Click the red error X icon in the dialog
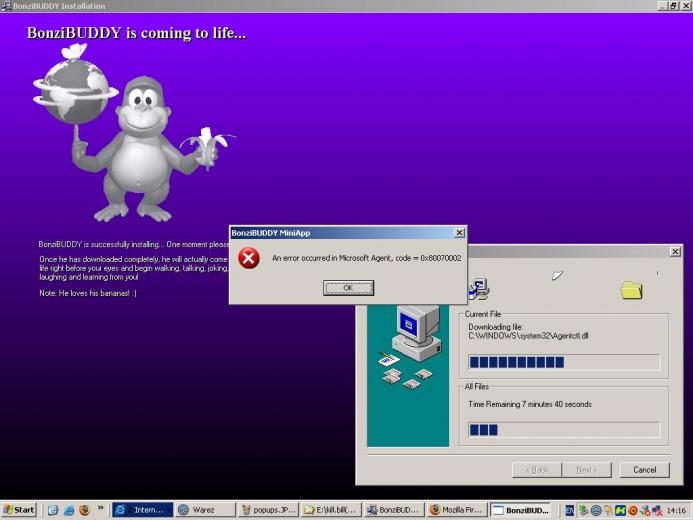693x520 pixels. pos(249,258)
